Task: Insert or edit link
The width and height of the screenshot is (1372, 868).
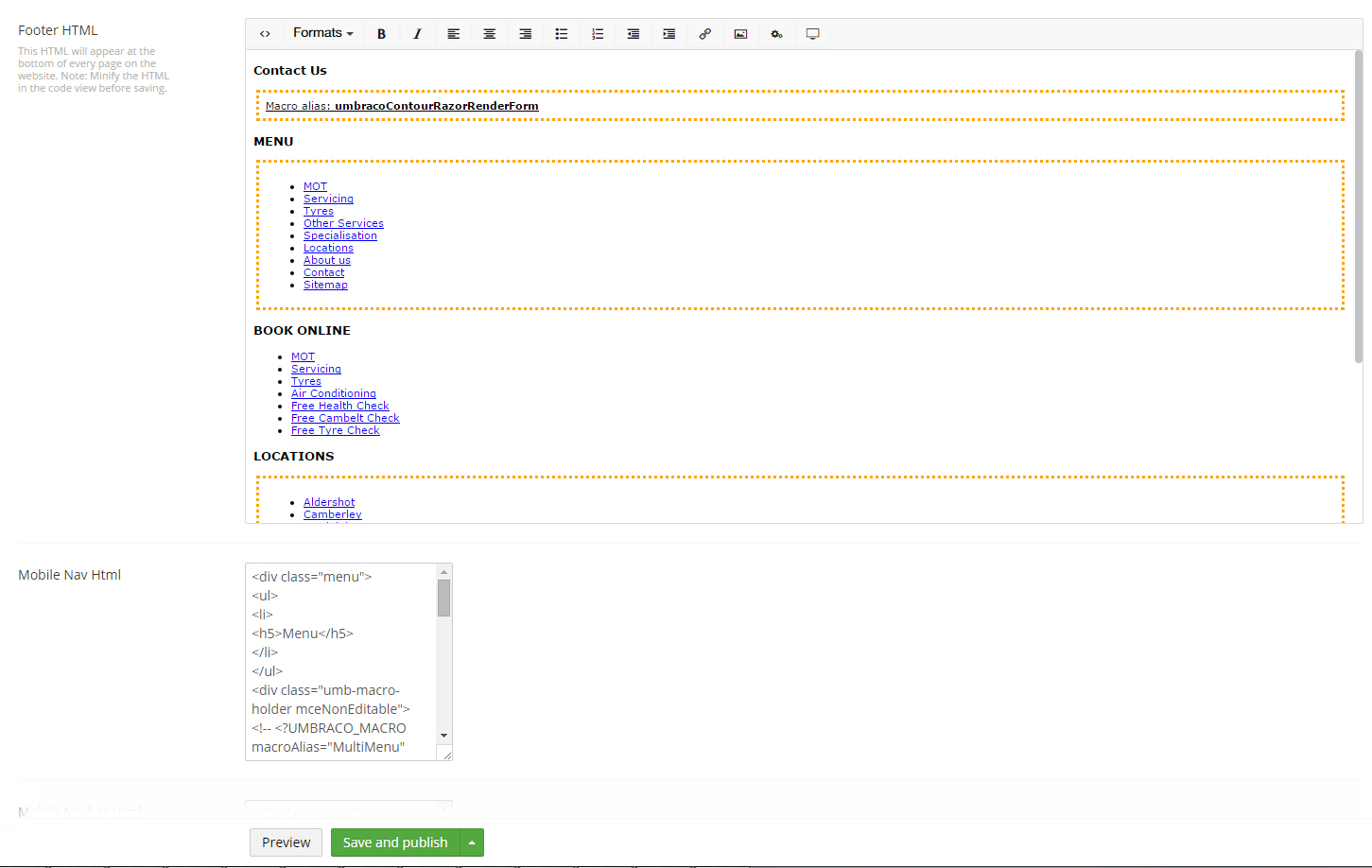Action: click(x=705, y=34)
